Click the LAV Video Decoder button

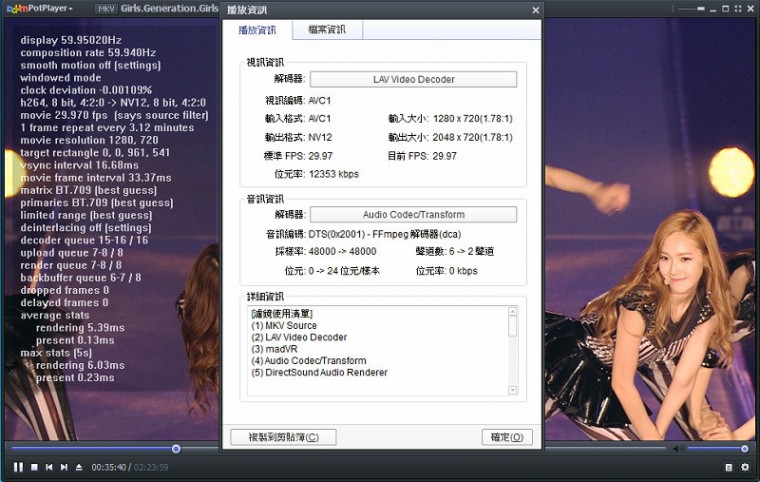click(413, 79)
